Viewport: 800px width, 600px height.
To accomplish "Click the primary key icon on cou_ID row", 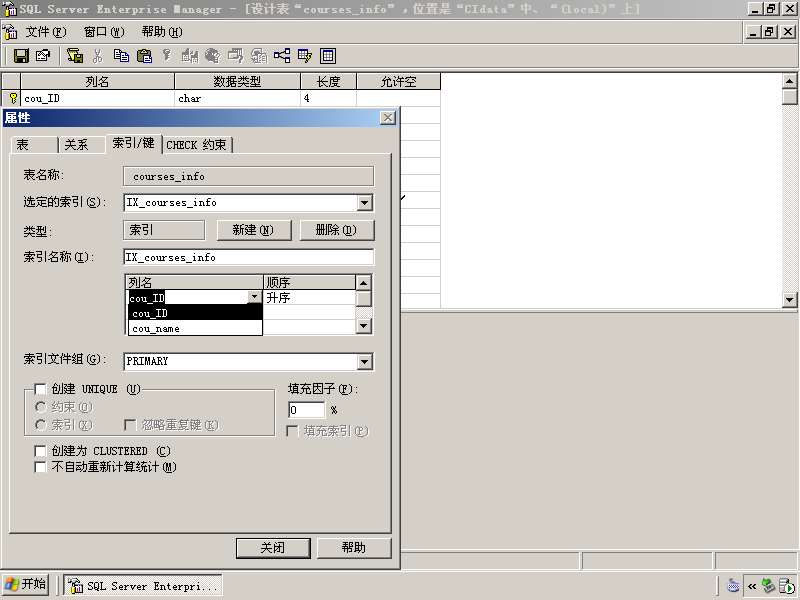I will 13,98.
